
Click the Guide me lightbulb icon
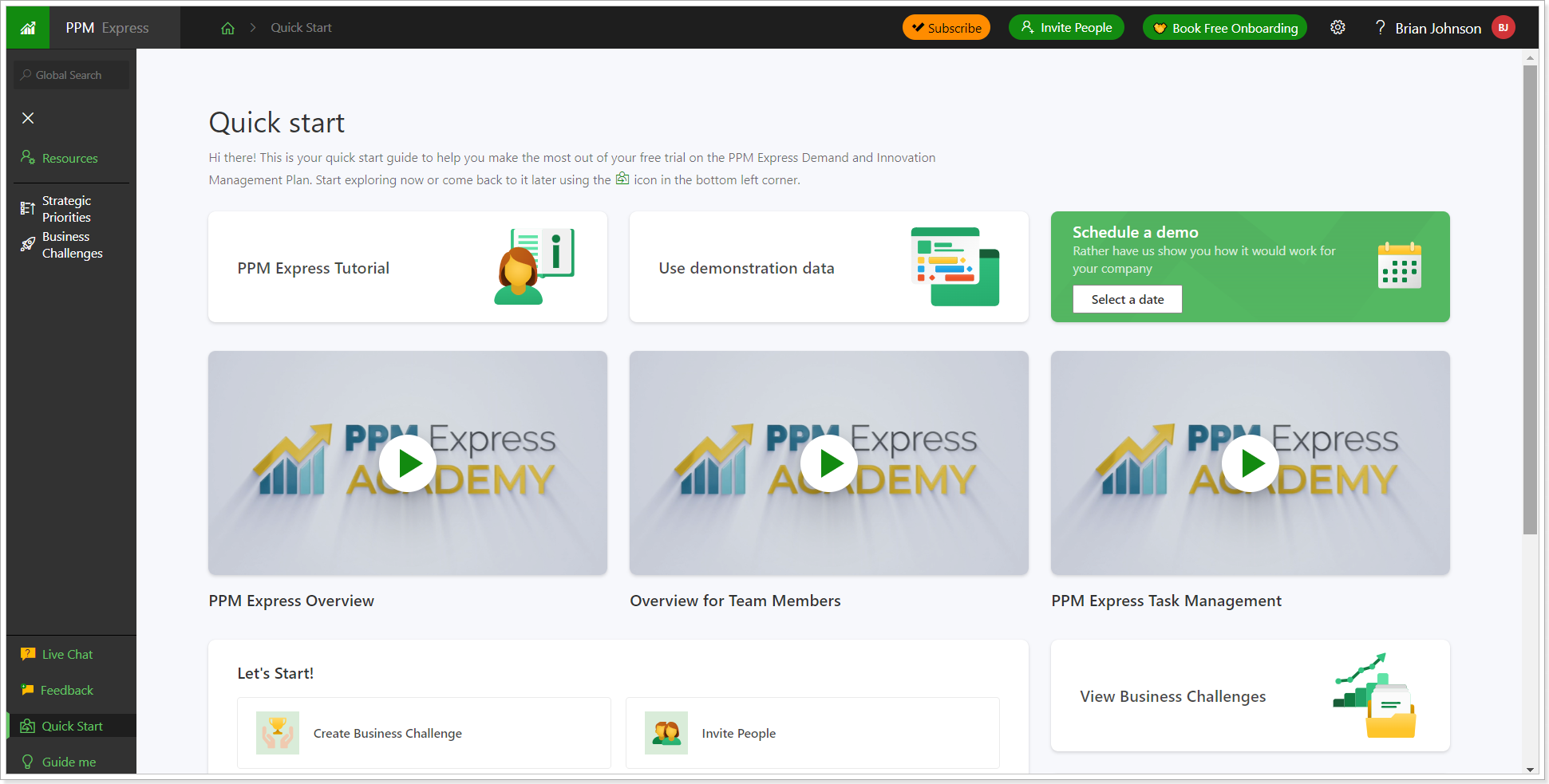28,762
